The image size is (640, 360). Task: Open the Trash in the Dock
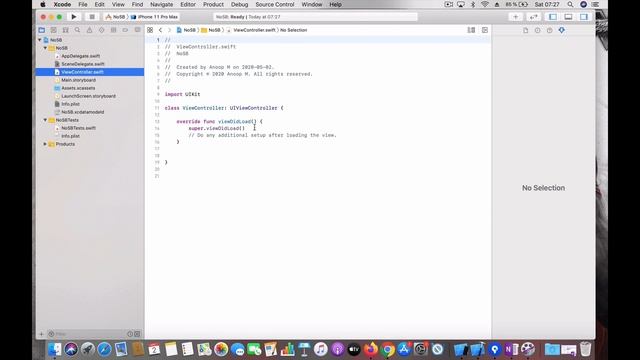pyautogui.click(x=585, y=349)
